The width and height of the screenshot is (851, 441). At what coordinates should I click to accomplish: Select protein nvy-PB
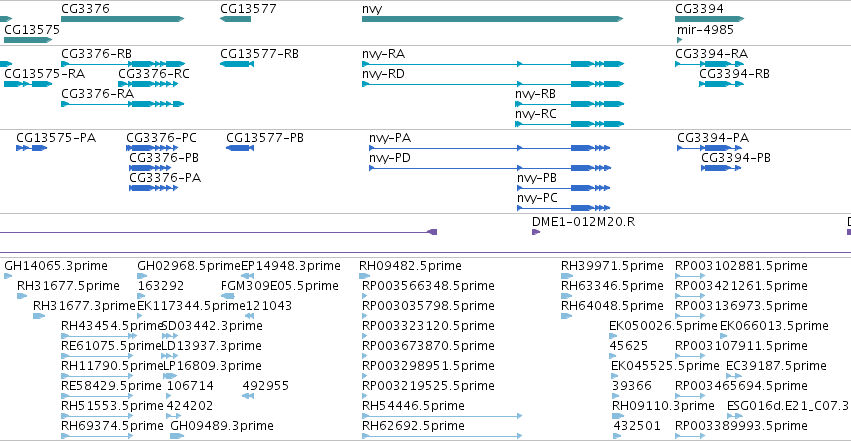[x=563, y=188]
